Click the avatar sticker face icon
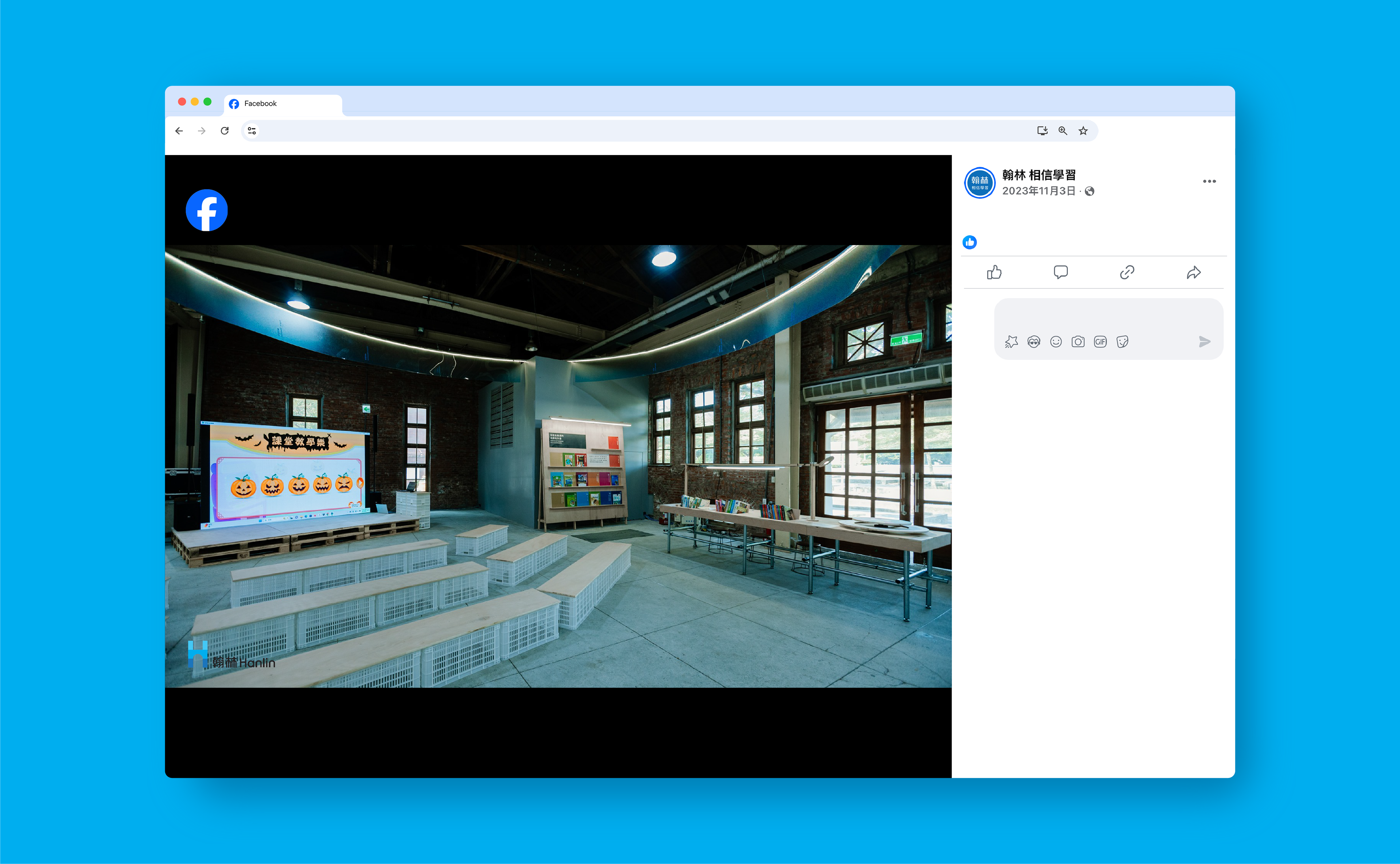1400x864 pixels. point(1033,342)
